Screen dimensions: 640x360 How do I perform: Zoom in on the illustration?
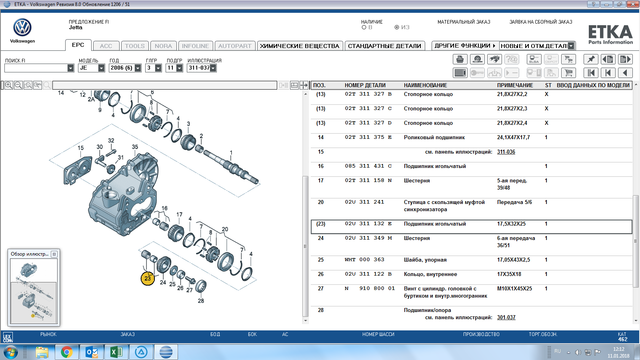8,85
